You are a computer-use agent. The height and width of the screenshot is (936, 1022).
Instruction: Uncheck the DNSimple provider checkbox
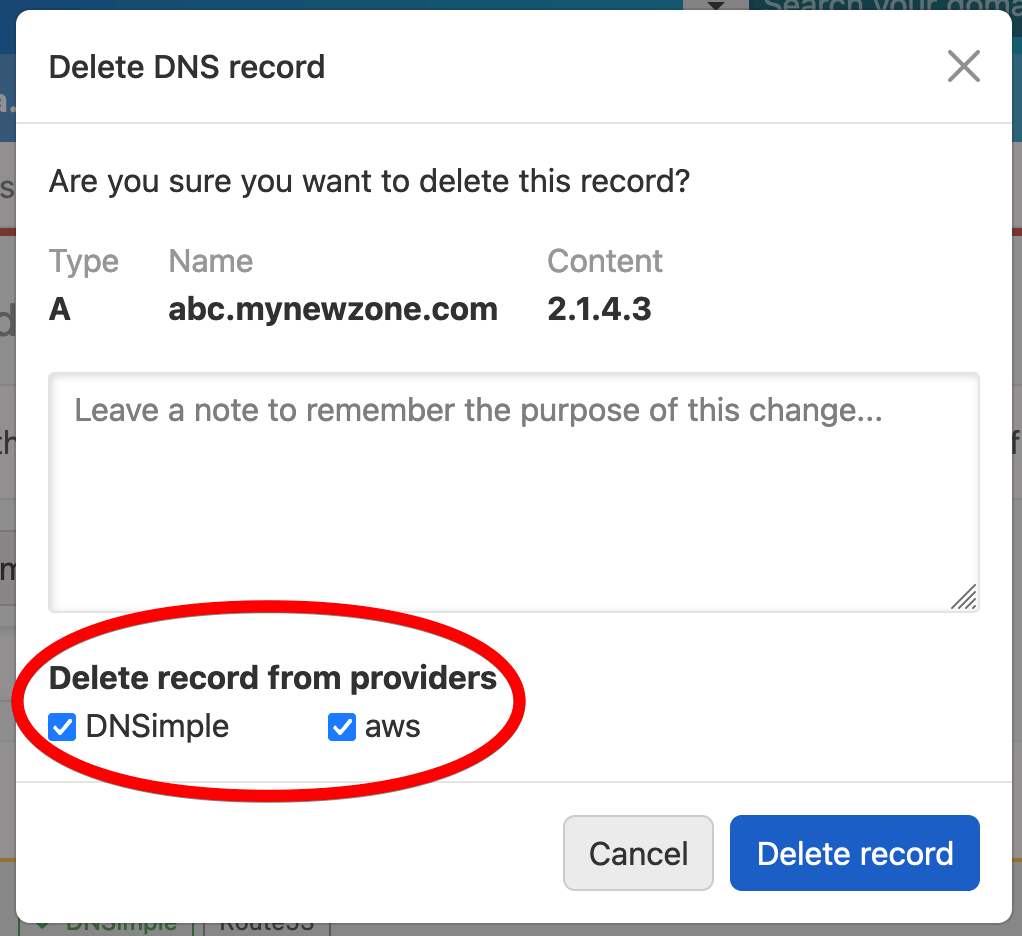62,727
